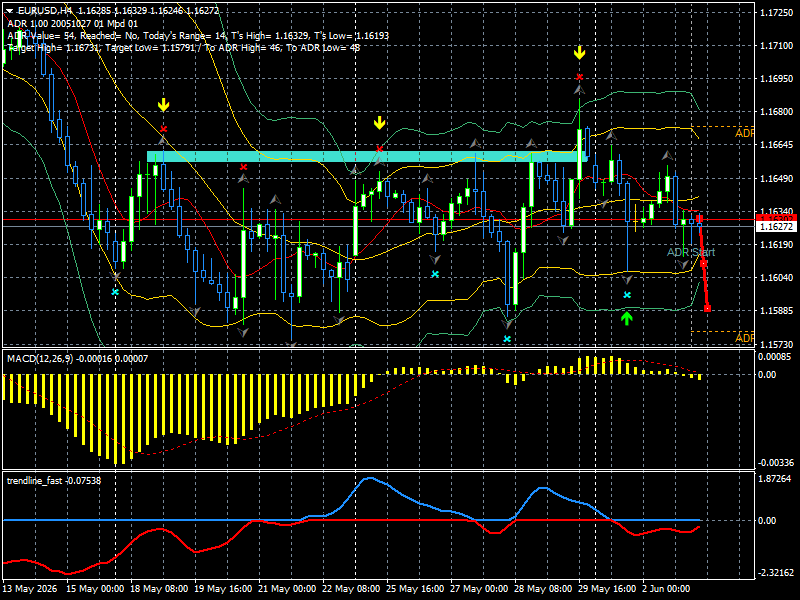The width and height of the screenshot is (800, 600).
Task: Select the cyan horizontal resistance zone rectangle
Action: 366,156
